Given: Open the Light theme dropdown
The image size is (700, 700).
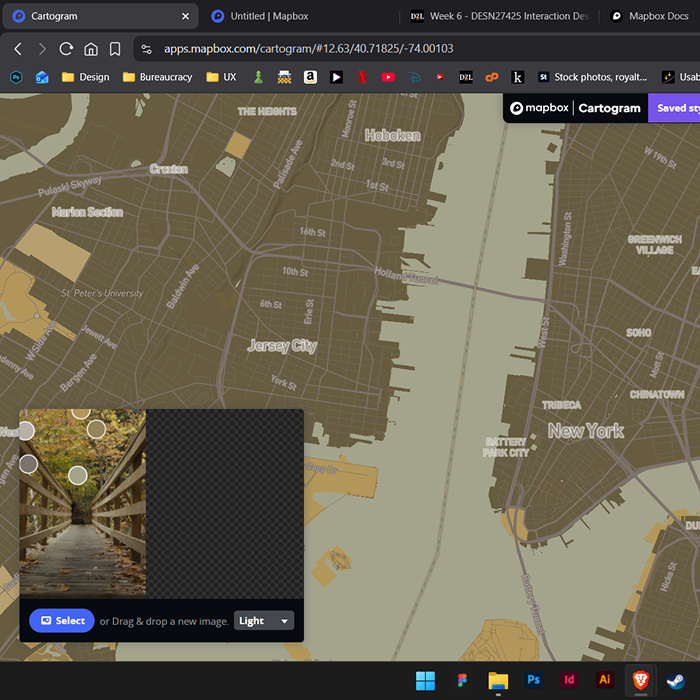Looking at the screenshot, I should tap(264, 621).
